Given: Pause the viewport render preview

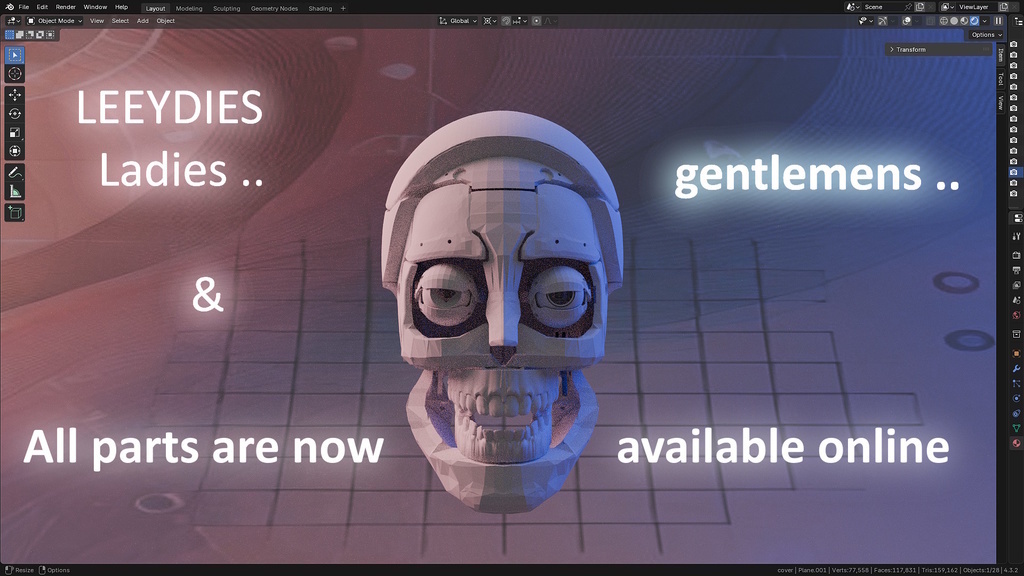Looking at the screenshot, I should pyautogui.click(x=999, y=21).
